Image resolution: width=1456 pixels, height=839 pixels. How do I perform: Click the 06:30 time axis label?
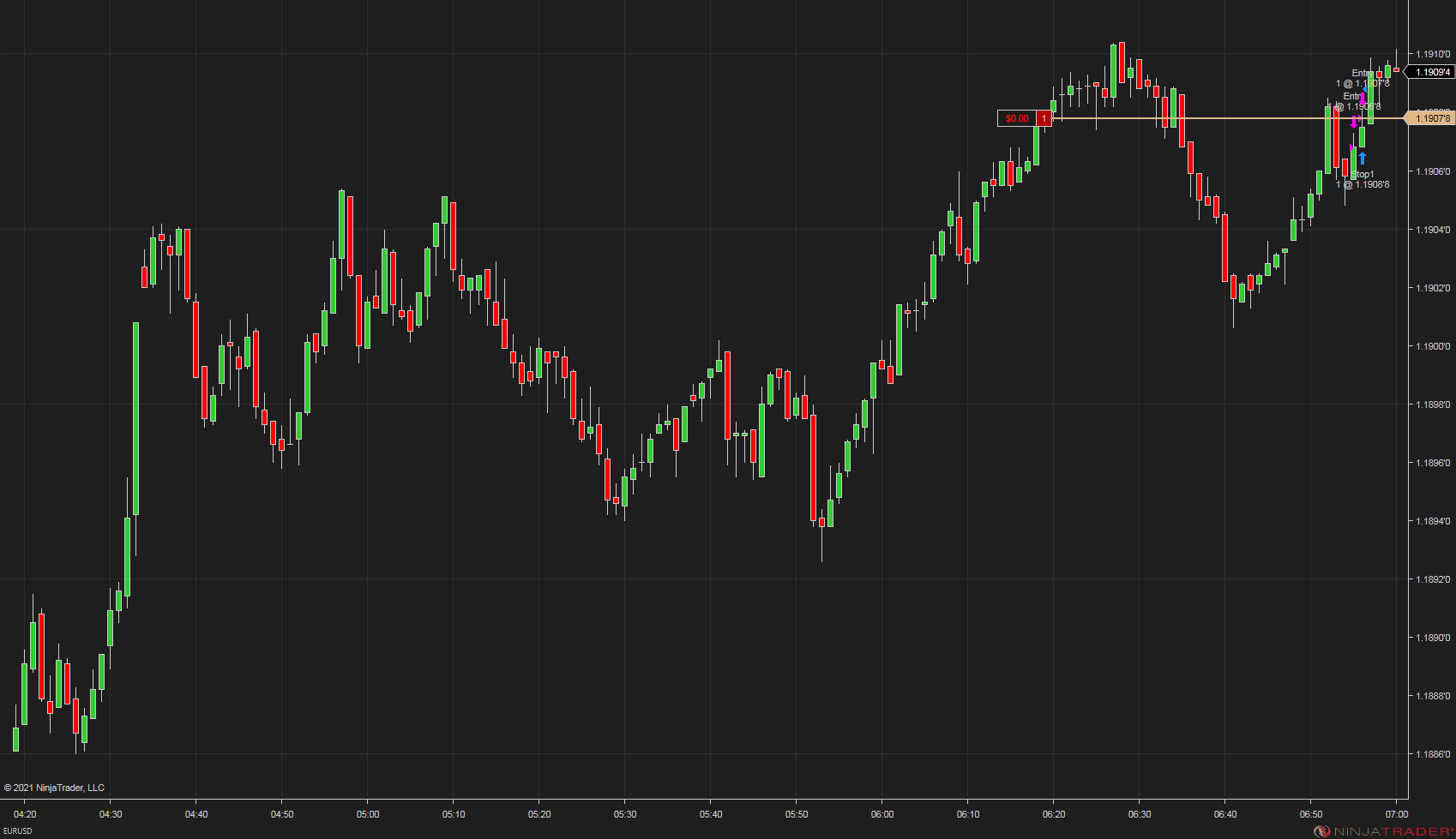1139,814
